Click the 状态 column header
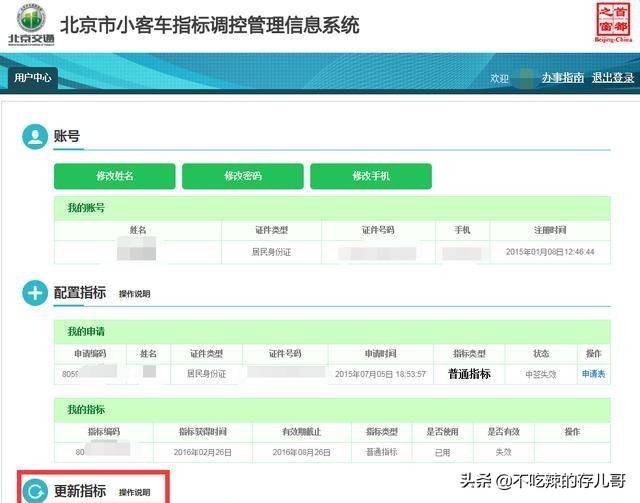 point(541,354)
